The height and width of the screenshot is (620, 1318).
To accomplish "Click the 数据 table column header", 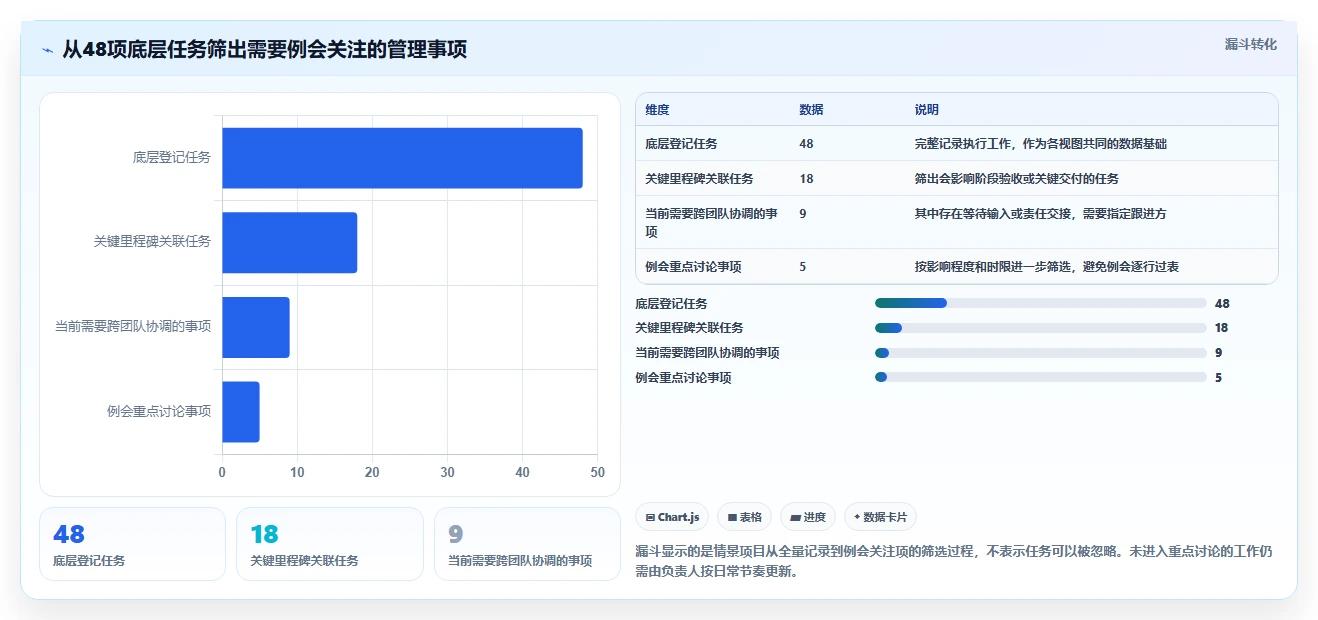I will 812,110.
